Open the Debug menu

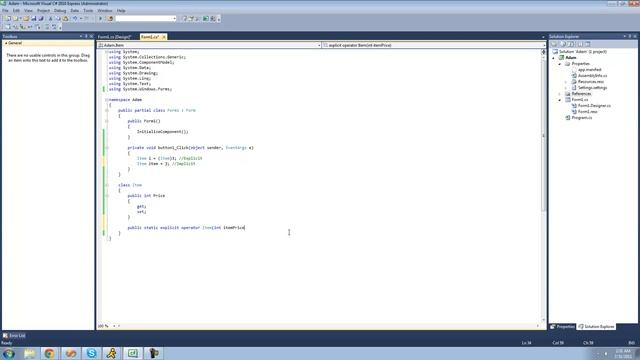tap(60, 11)
